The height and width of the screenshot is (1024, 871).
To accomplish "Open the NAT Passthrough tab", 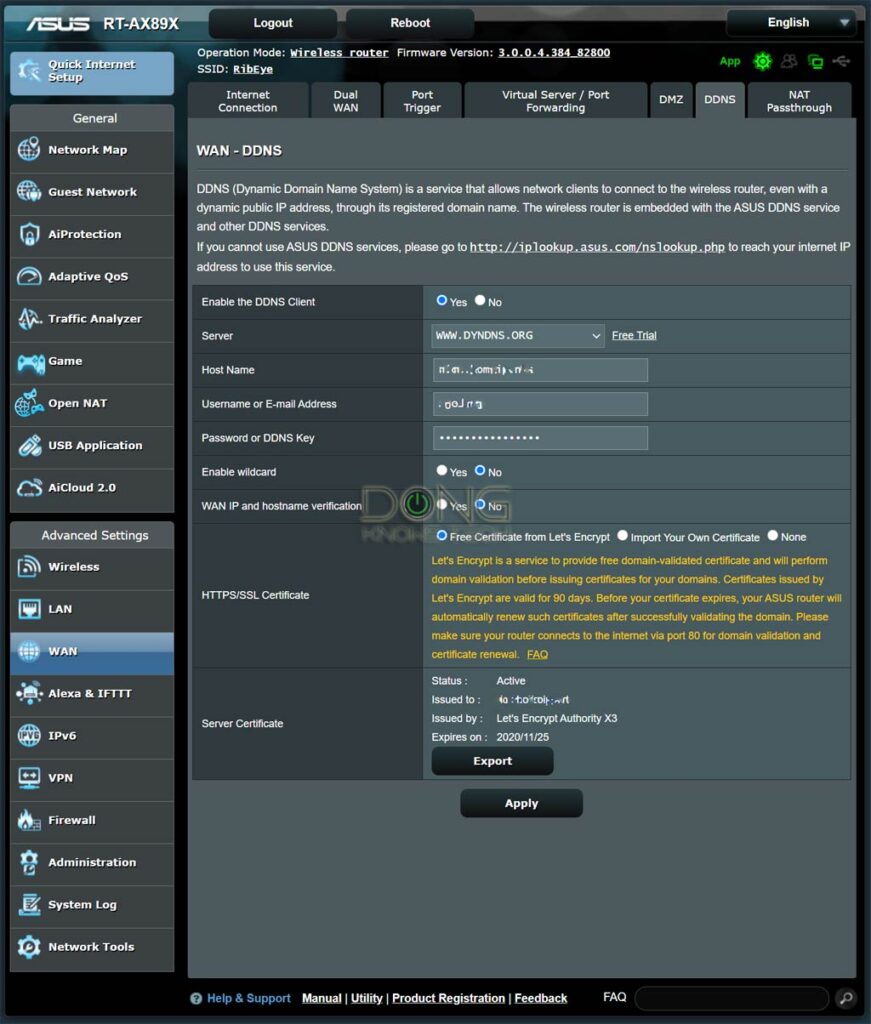I will coord(799,101).
